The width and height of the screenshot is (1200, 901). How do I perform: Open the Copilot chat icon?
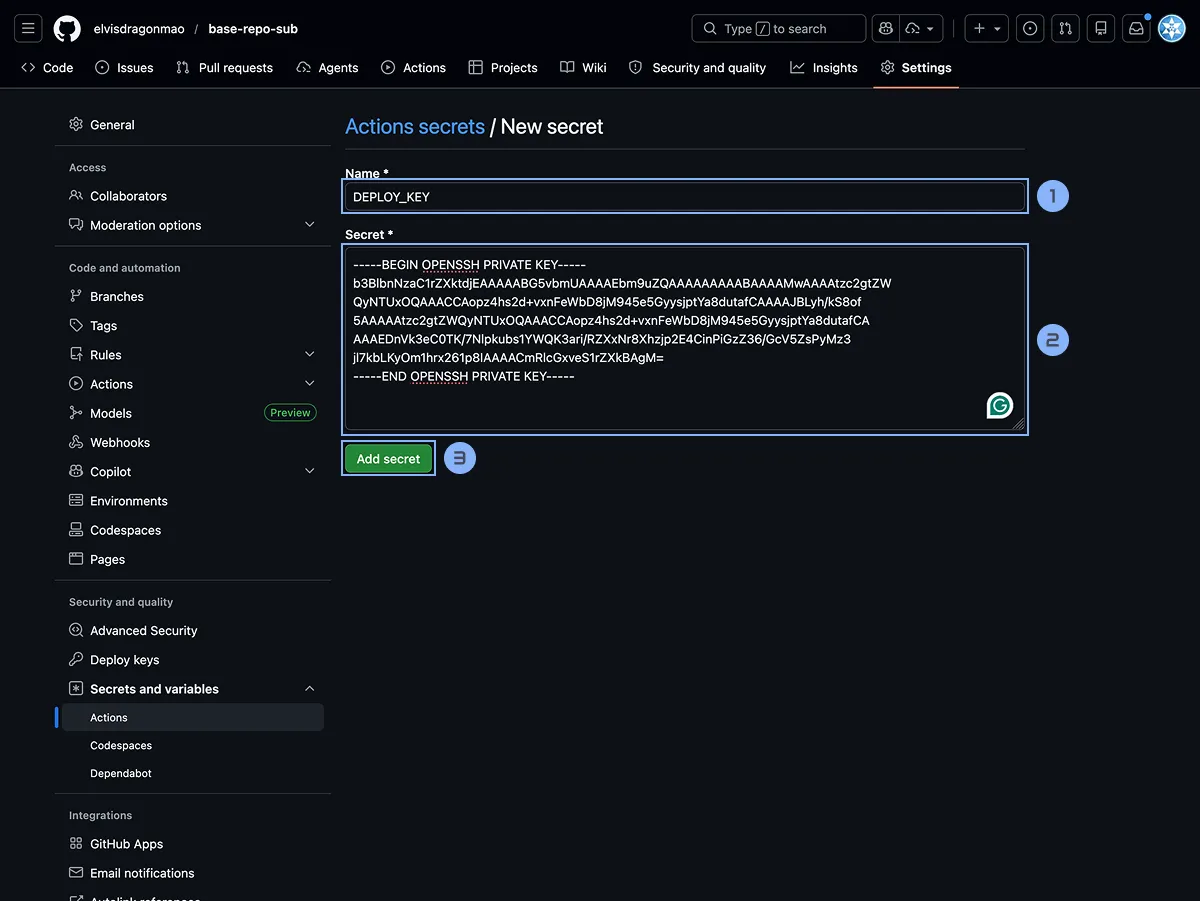[x=885, y=28]
